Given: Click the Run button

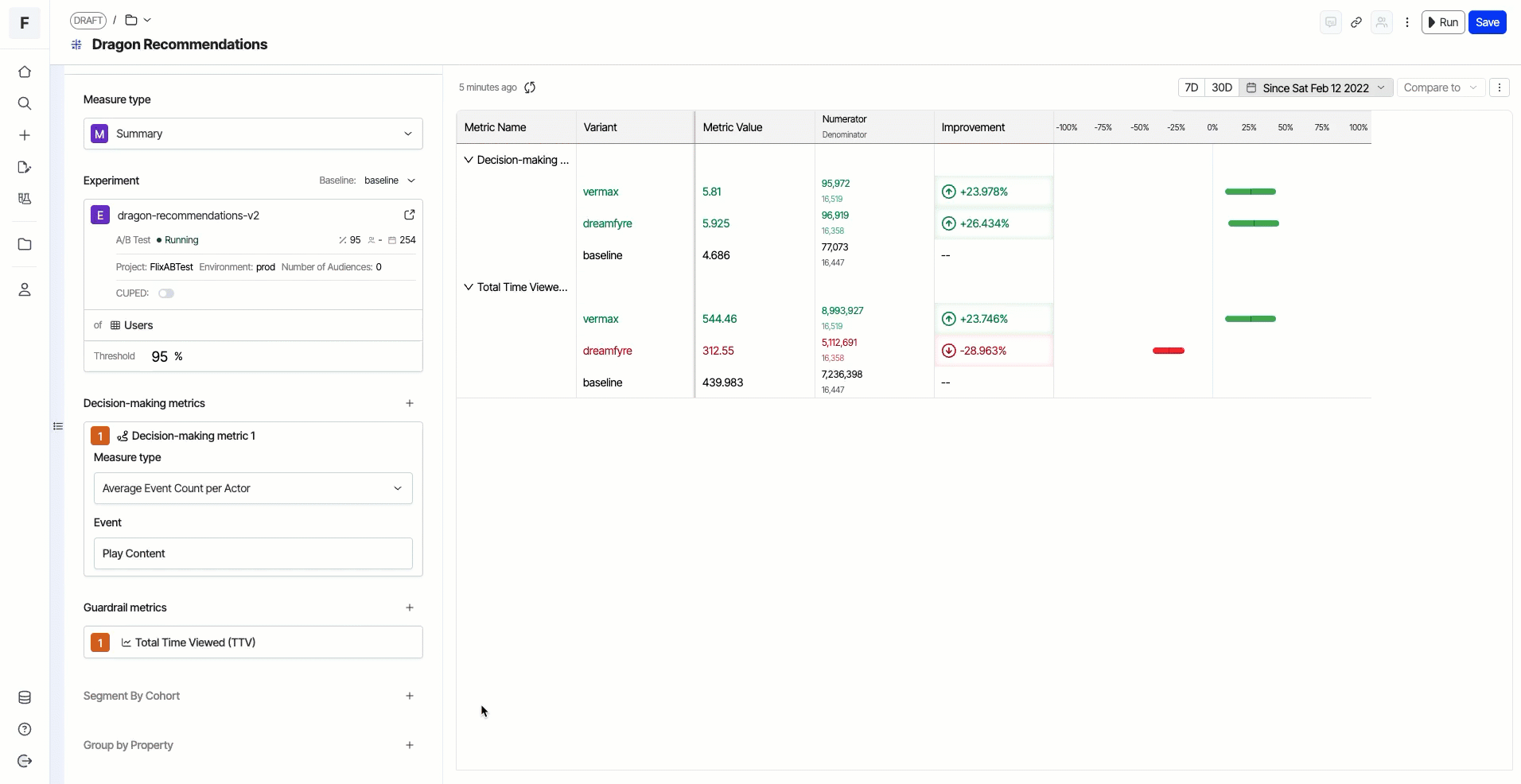Looking at the screenshot, I should 1443,22.
